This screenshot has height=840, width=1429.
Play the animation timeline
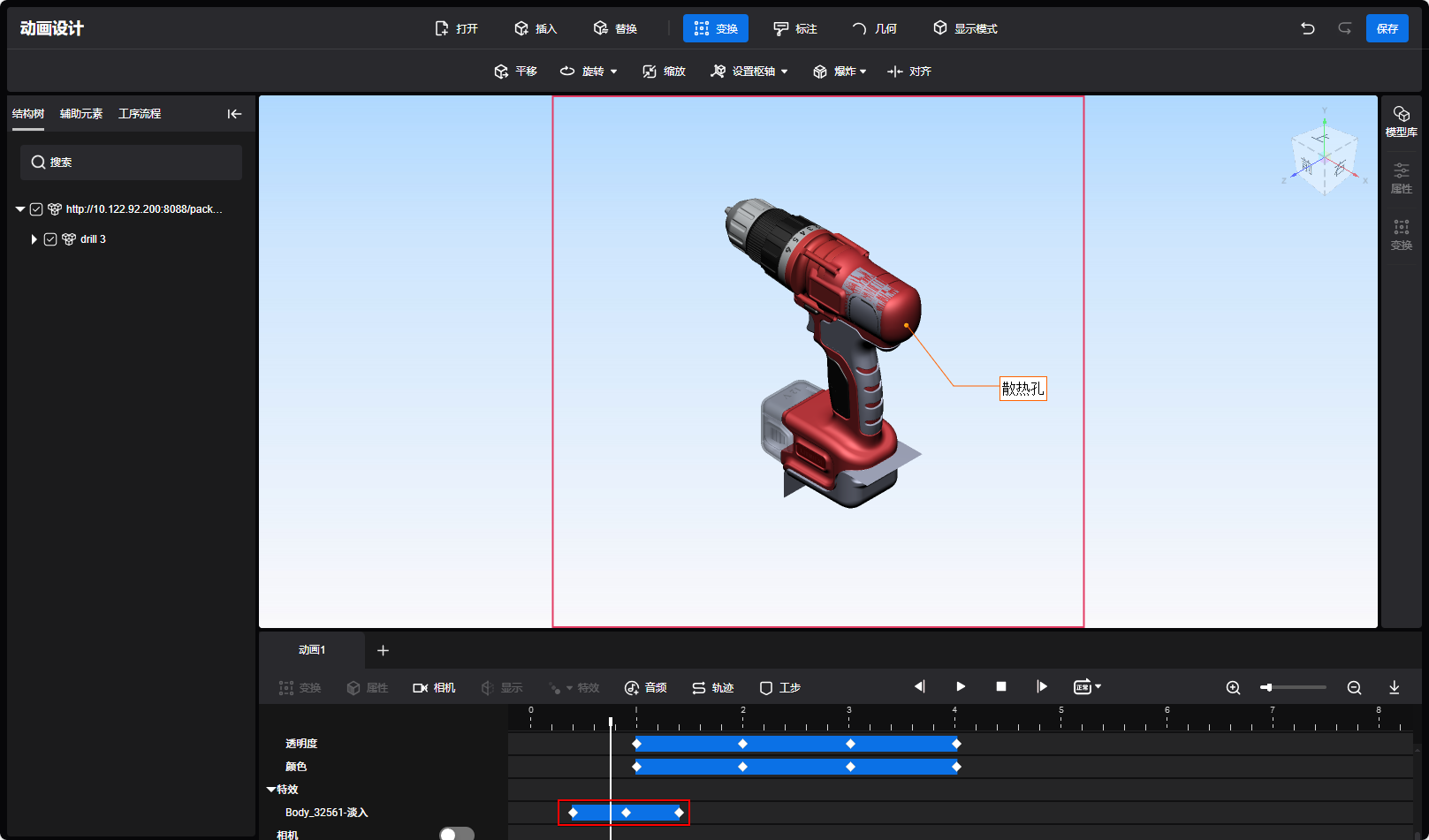(x=961, y=686)
